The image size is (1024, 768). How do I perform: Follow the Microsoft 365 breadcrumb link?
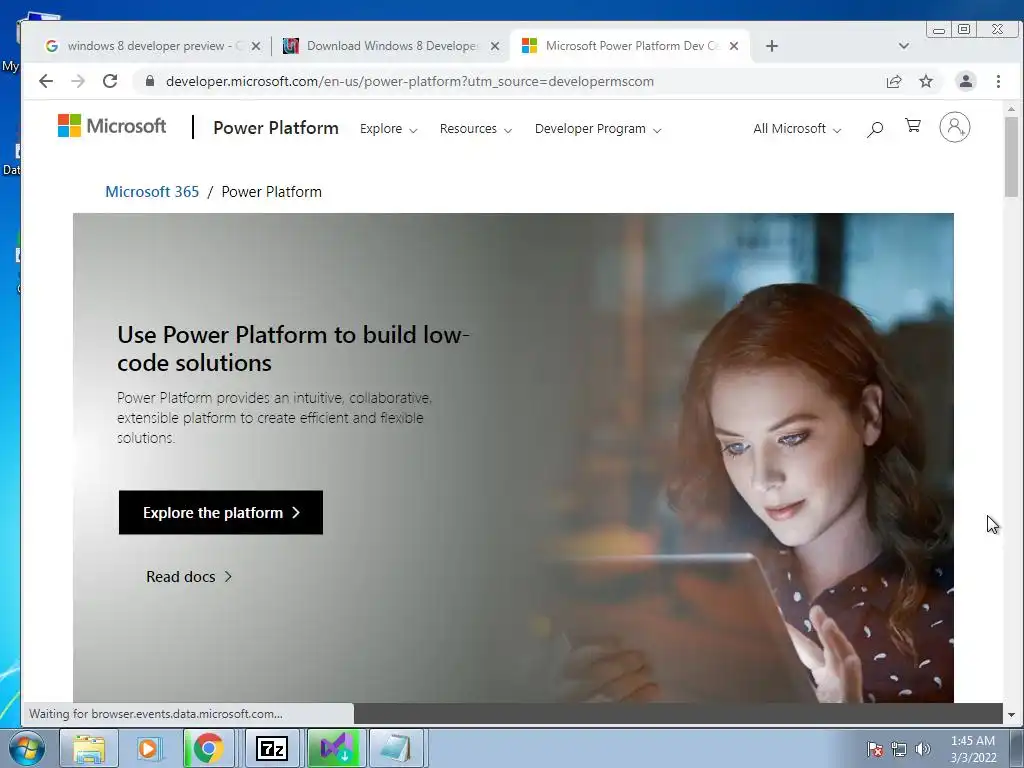pyautogui.click(x=152, y=191)
